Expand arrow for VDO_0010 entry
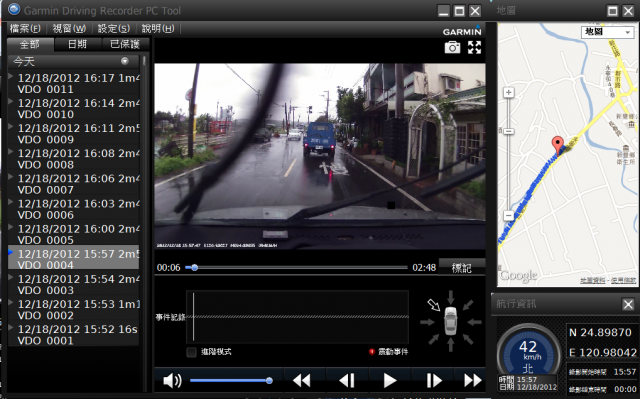The image size is (640, 399). coord(11,101)
